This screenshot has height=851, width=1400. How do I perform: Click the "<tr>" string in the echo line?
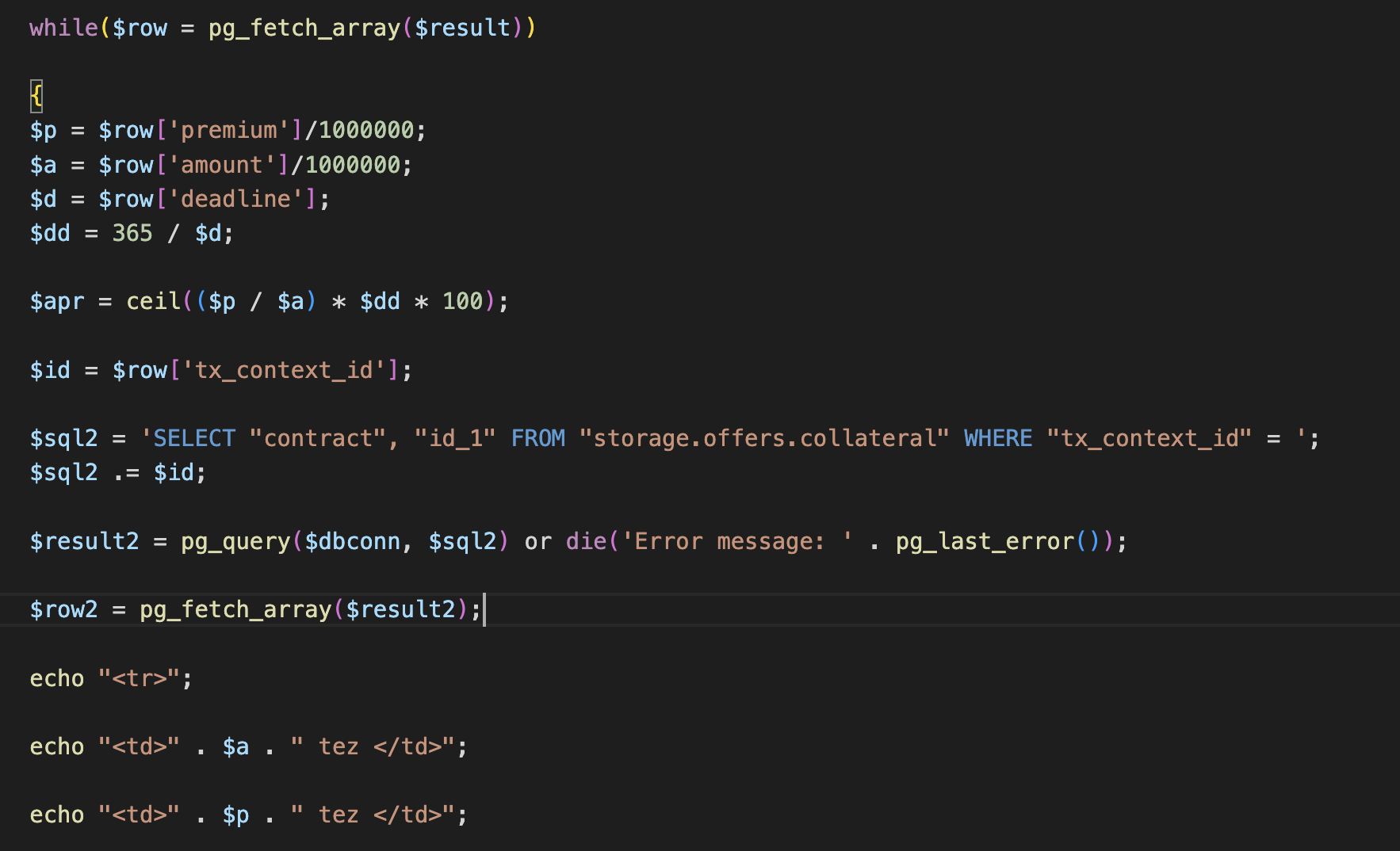click(x=140, y=678)
